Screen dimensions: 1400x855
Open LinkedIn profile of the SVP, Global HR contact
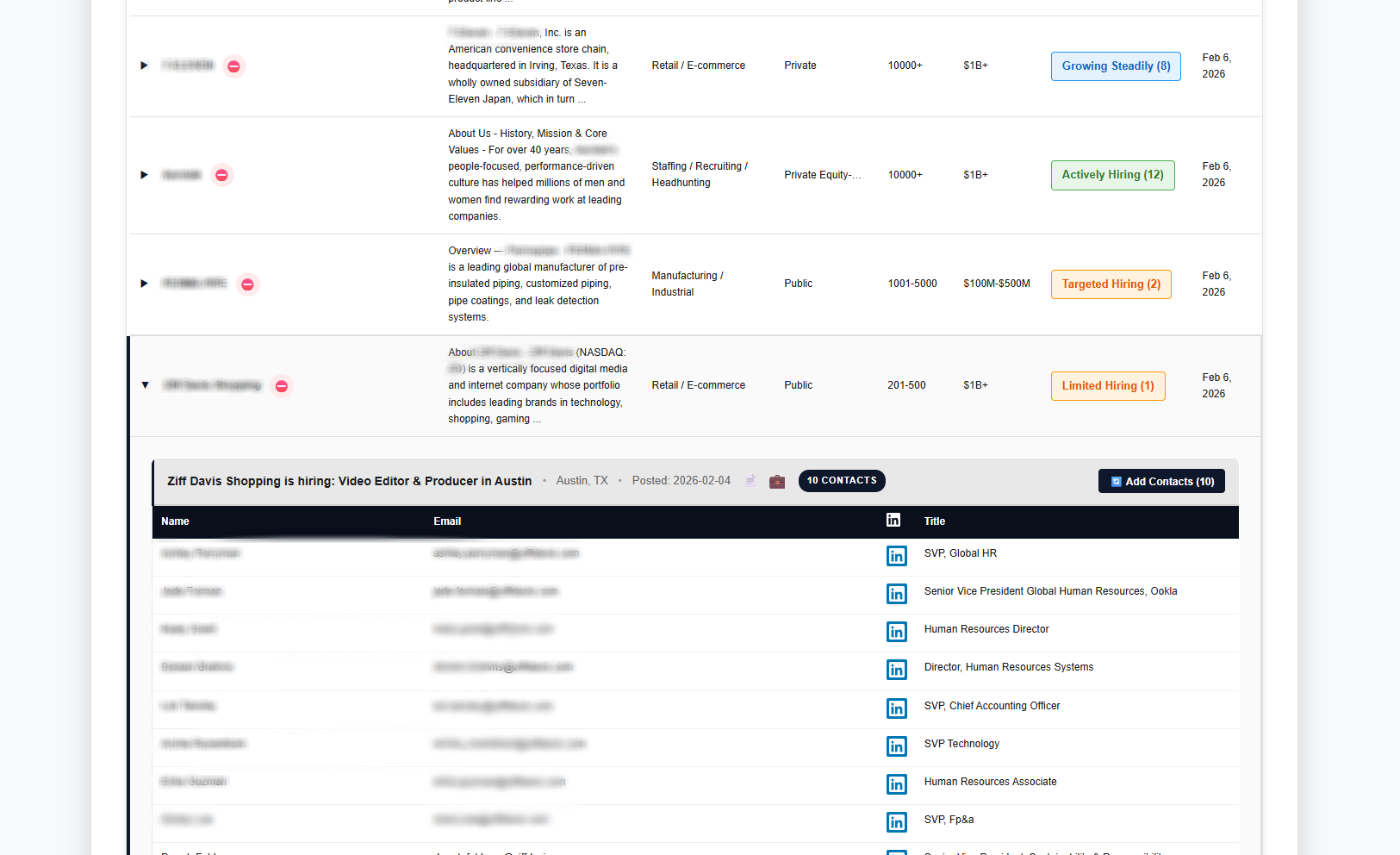click(x=896, y=556)
